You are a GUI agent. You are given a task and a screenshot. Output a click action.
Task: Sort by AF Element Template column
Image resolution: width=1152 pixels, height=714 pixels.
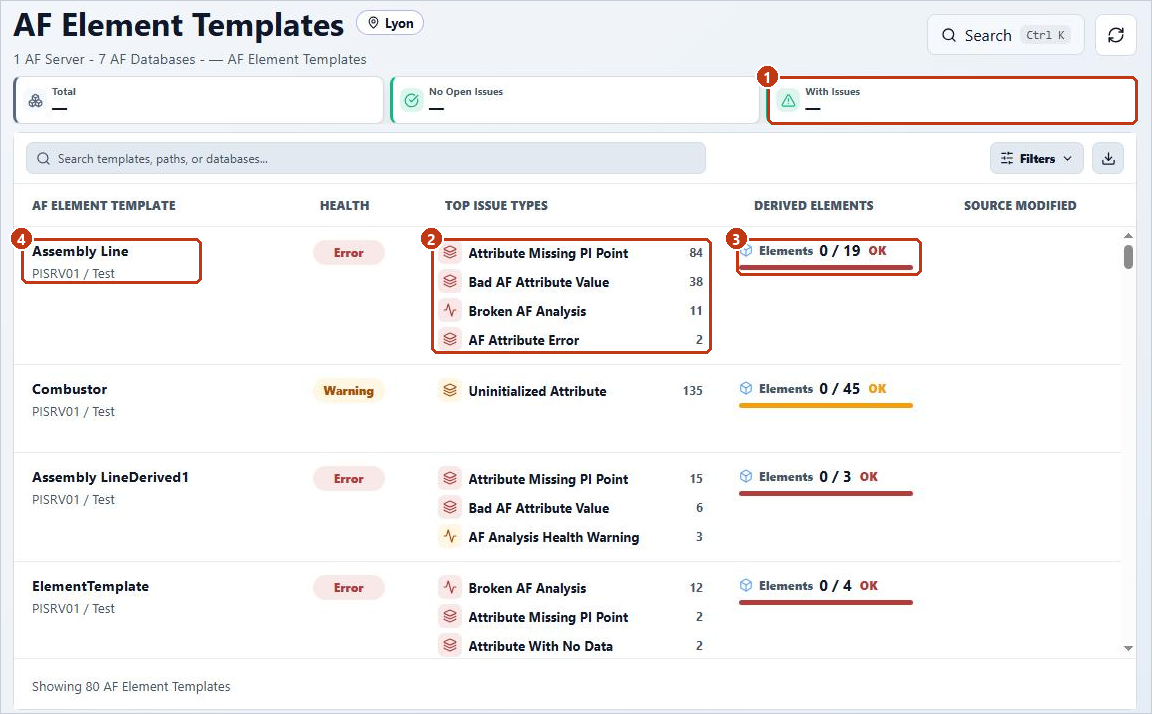pos(104,206)
